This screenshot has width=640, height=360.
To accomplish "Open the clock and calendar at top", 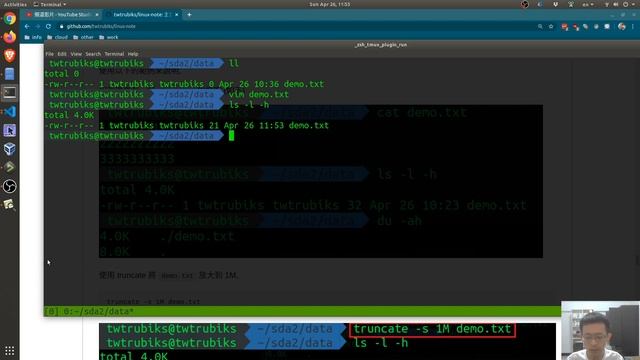I will coord(329,4).
